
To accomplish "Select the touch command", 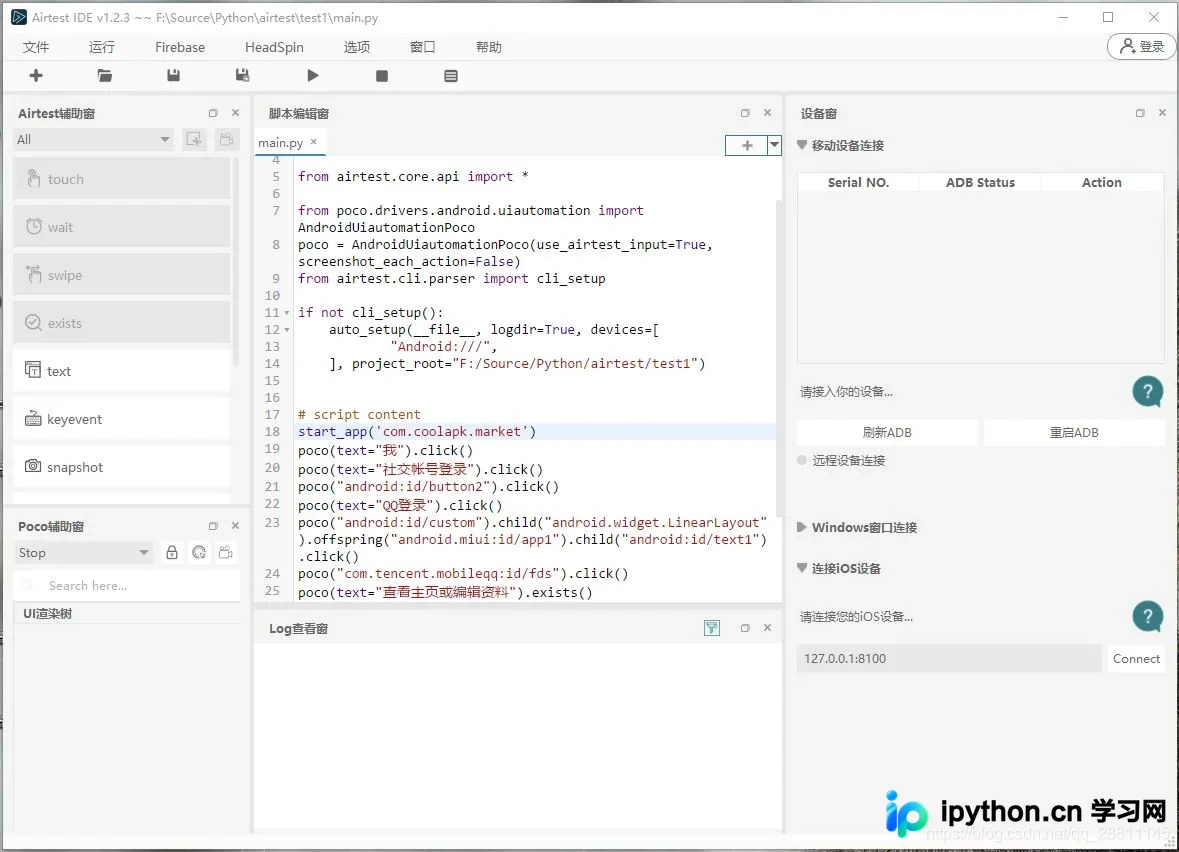I will pyautogui.click(x=121, y=179).
